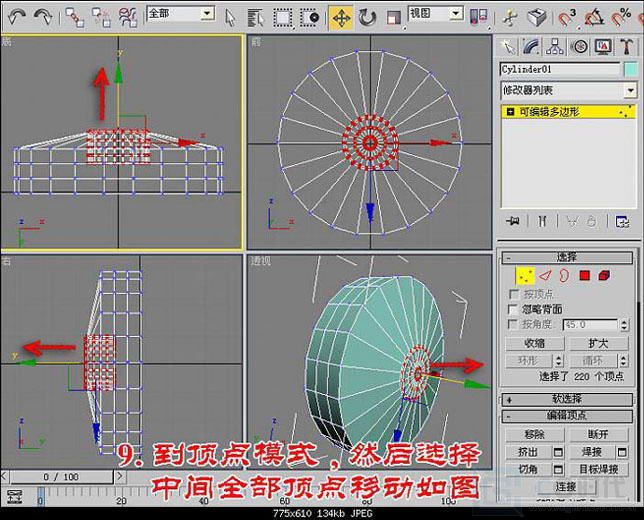This screenshot has height=520, width=644.
Task: Select the Select and Link tool
Action: [75, 18]
